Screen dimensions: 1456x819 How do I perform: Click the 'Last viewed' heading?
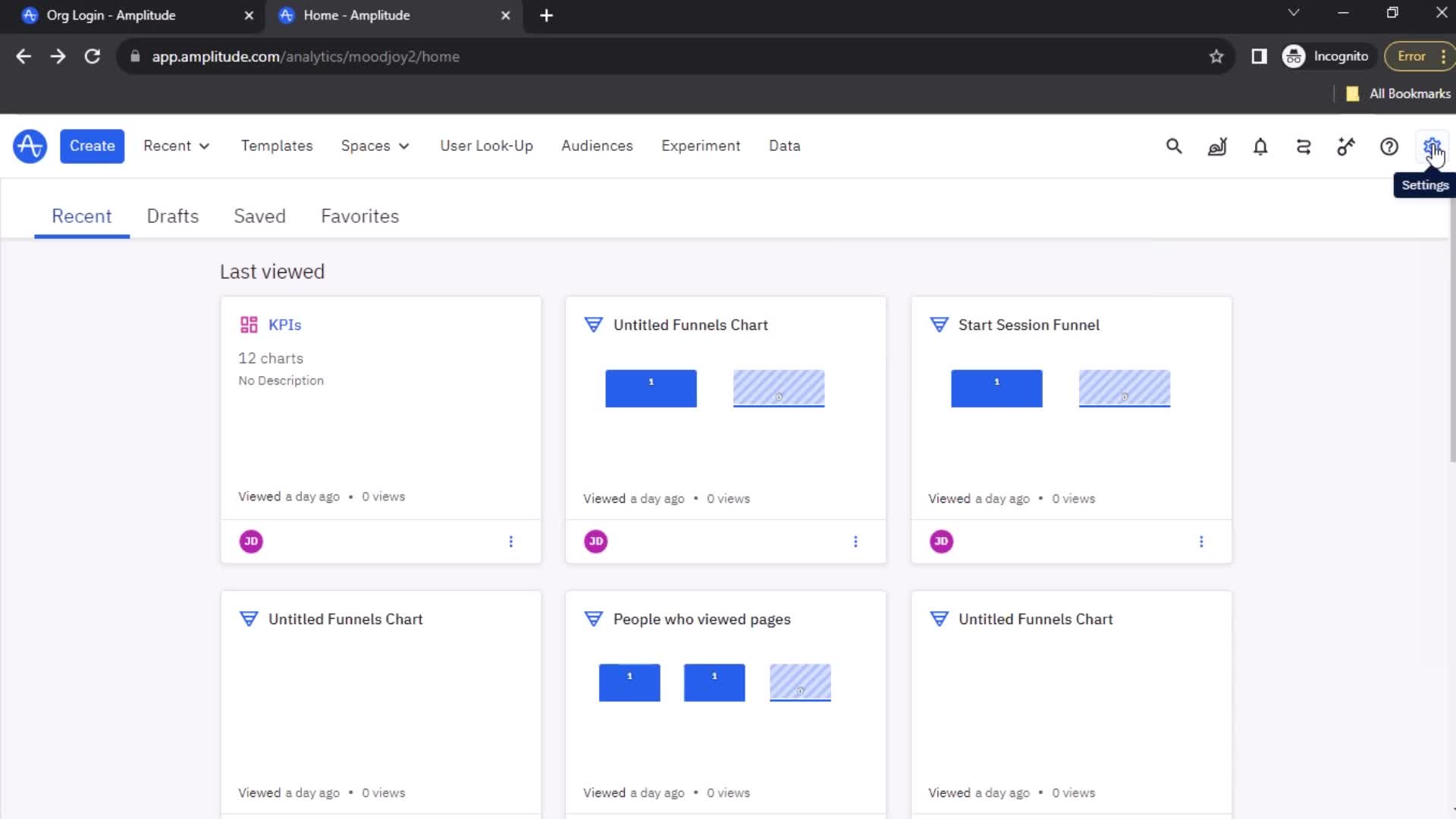272,271
